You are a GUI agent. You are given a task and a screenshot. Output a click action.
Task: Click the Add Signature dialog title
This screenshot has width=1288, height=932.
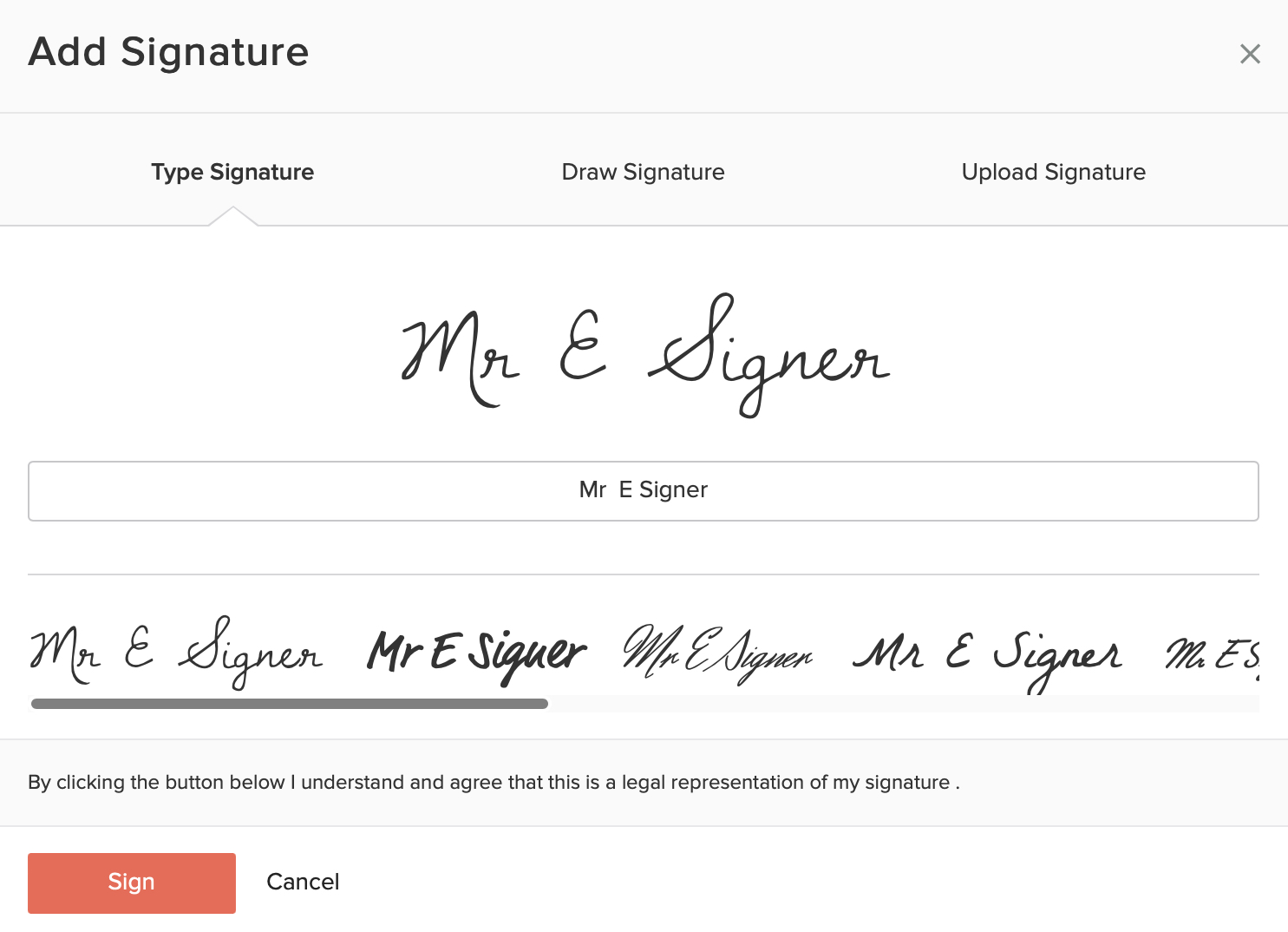click(x=168, y=52)
